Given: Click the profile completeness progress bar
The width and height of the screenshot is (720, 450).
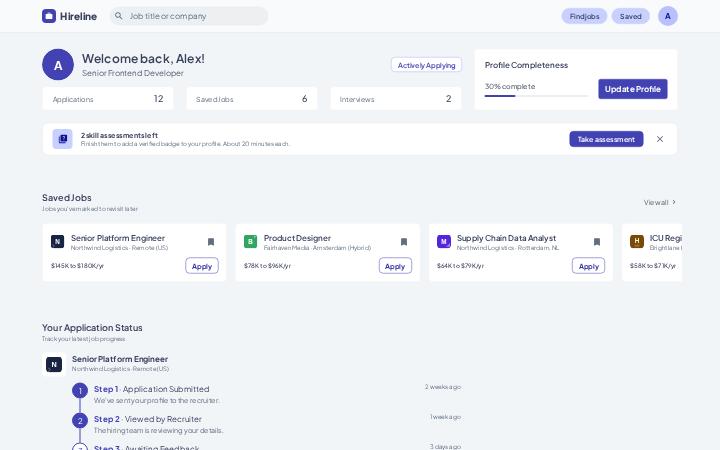Looking at the screenshot, I should pos(536,96).
